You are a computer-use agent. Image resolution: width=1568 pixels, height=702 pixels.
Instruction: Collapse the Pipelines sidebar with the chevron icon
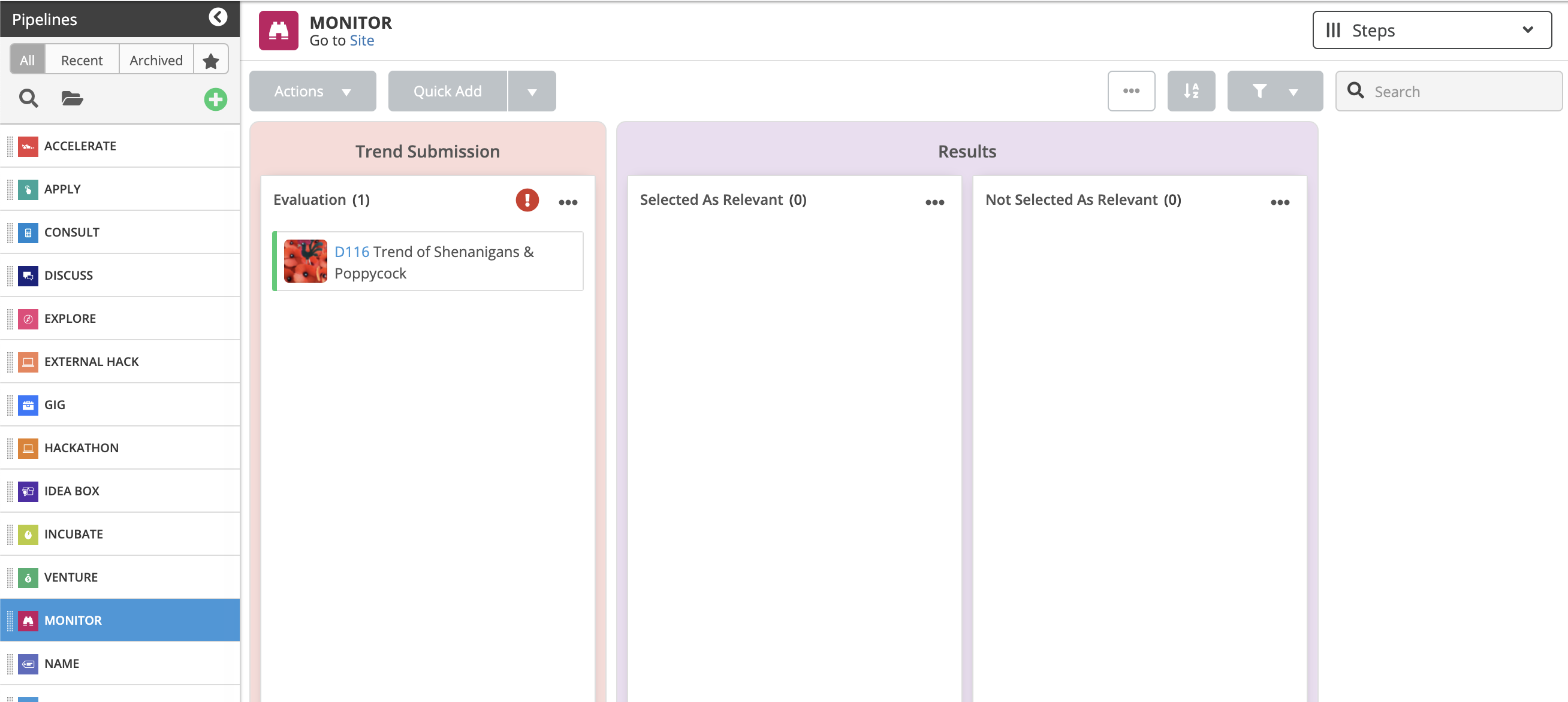[x=218, y=17]
